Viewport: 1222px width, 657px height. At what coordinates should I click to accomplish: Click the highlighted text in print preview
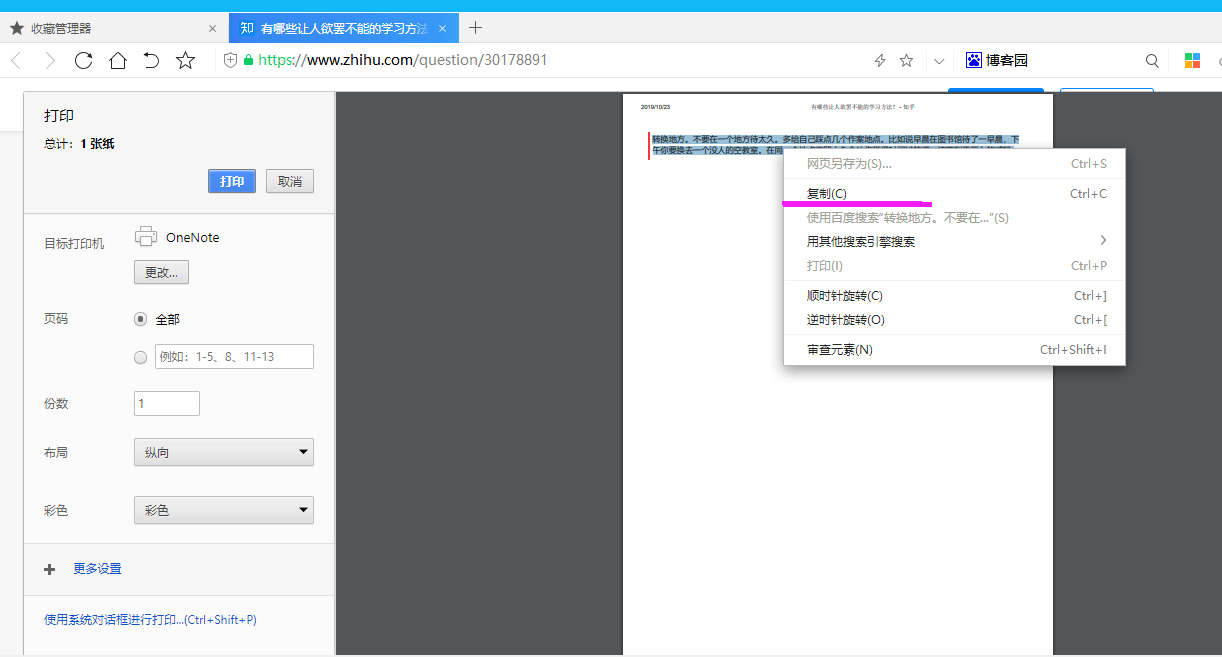coord(835,145)
